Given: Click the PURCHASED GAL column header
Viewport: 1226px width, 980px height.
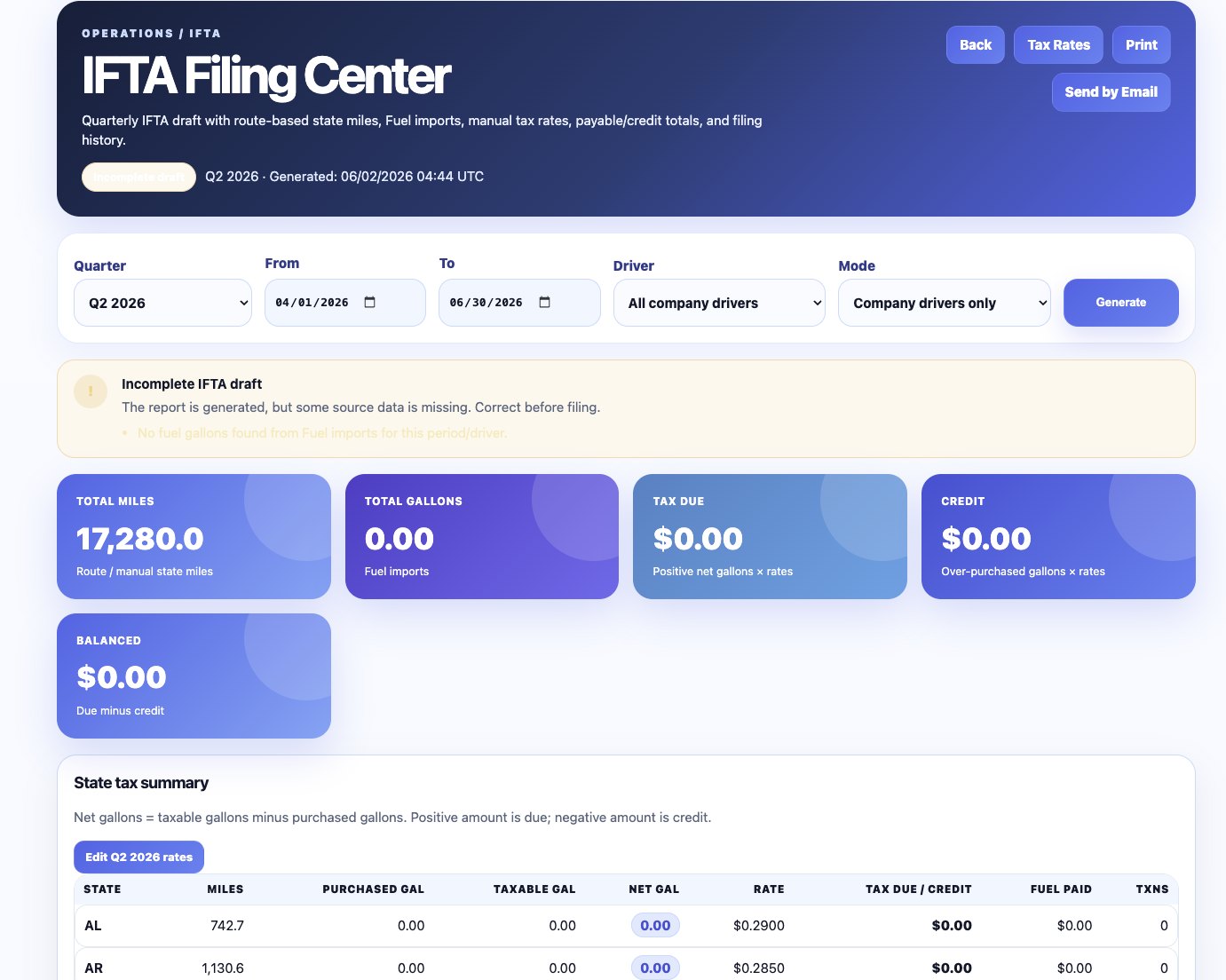Looking at the screenshot, I should tap(373, 889).
